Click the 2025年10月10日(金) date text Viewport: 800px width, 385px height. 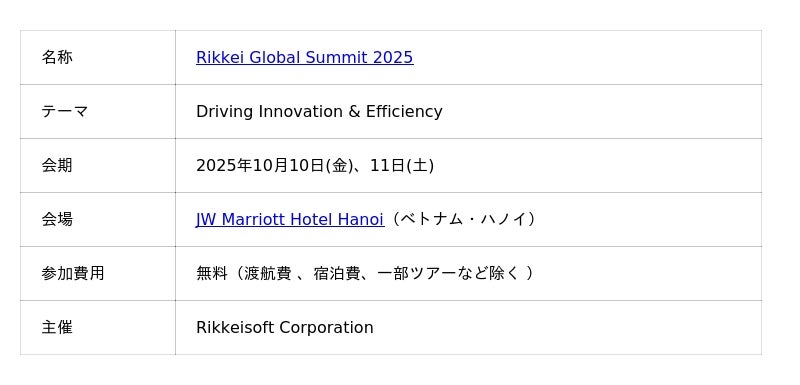click(x=274, y=165)
